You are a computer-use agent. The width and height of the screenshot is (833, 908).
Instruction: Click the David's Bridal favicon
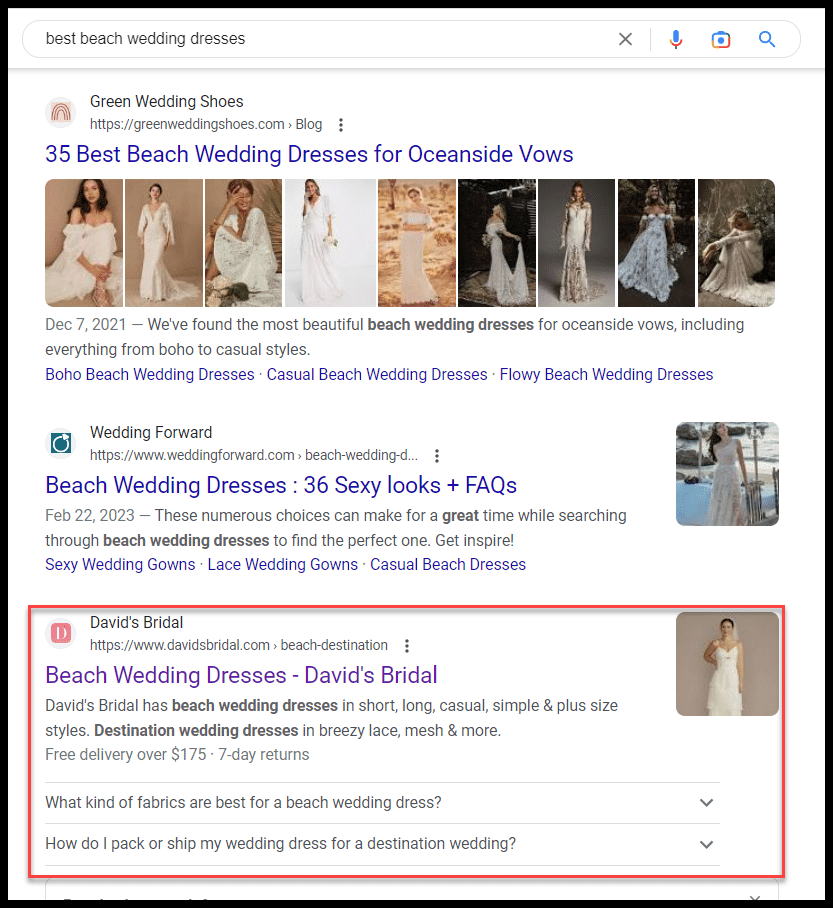(61, 633)
